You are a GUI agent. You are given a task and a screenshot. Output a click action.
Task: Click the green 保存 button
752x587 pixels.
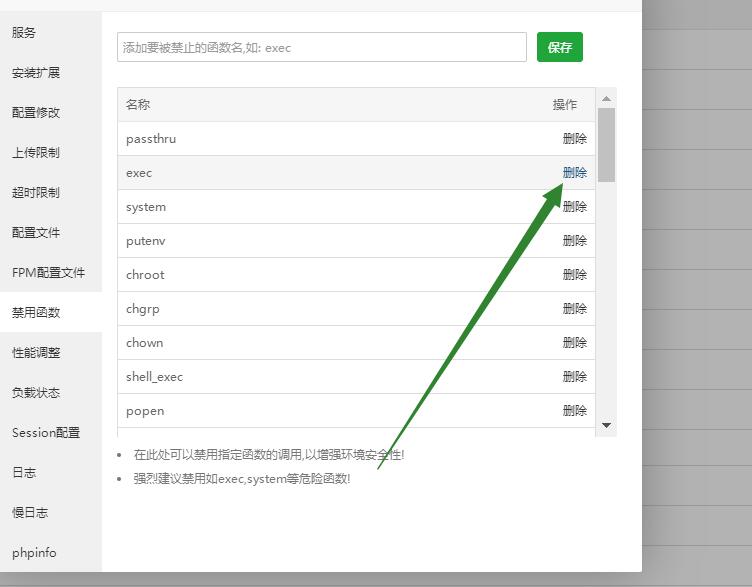(x=559, y=47)
